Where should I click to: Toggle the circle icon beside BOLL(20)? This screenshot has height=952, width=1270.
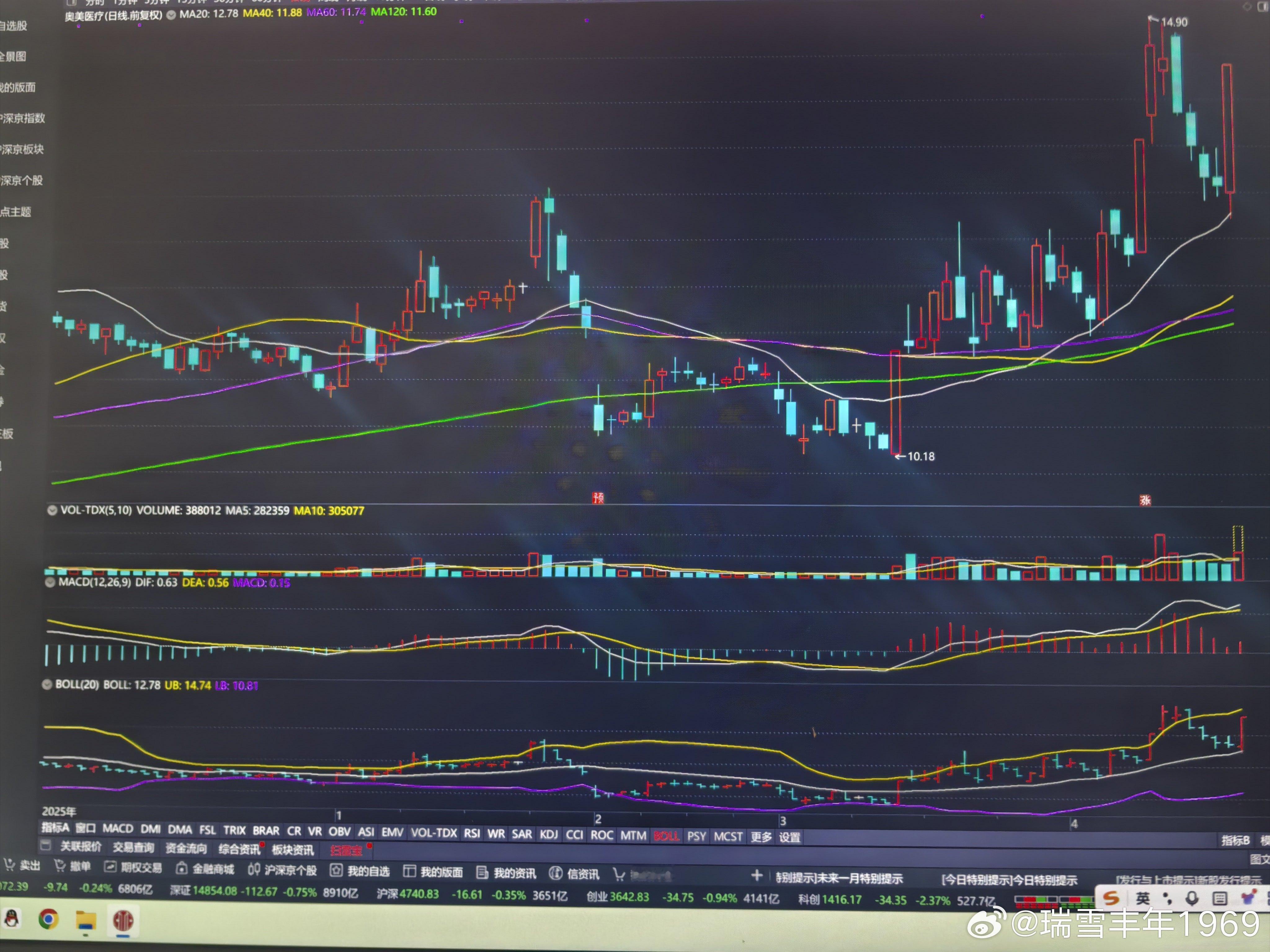click(x=48, y=684)
